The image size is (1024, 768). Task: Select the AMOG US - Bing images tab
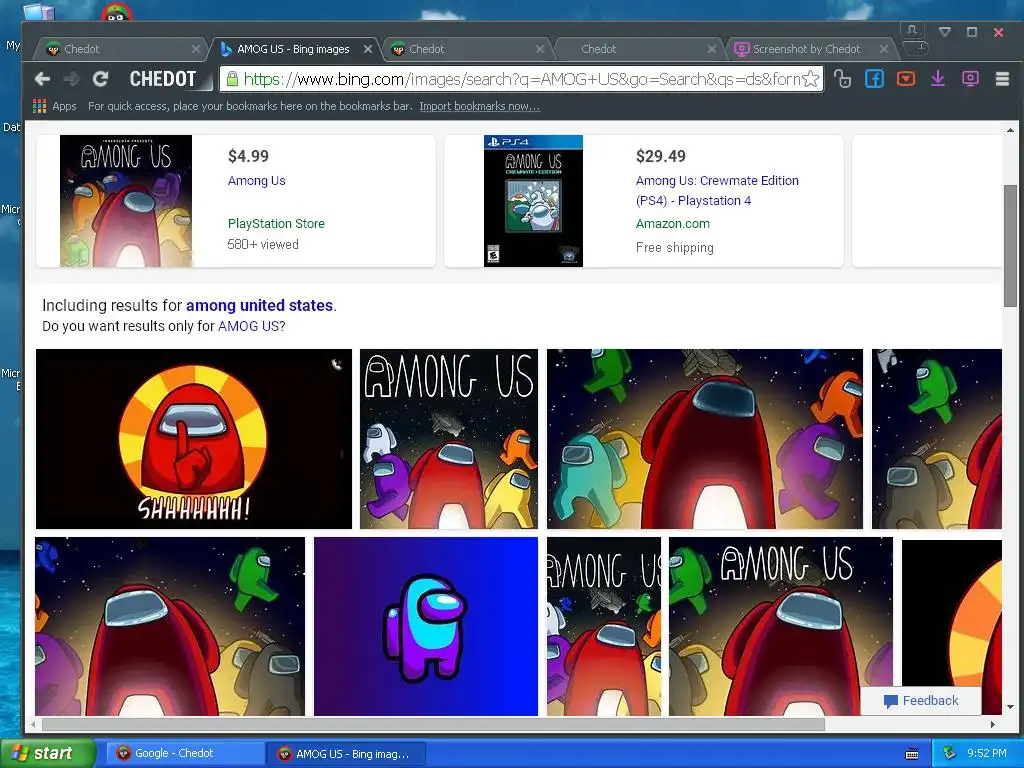(x=293, y=49)
